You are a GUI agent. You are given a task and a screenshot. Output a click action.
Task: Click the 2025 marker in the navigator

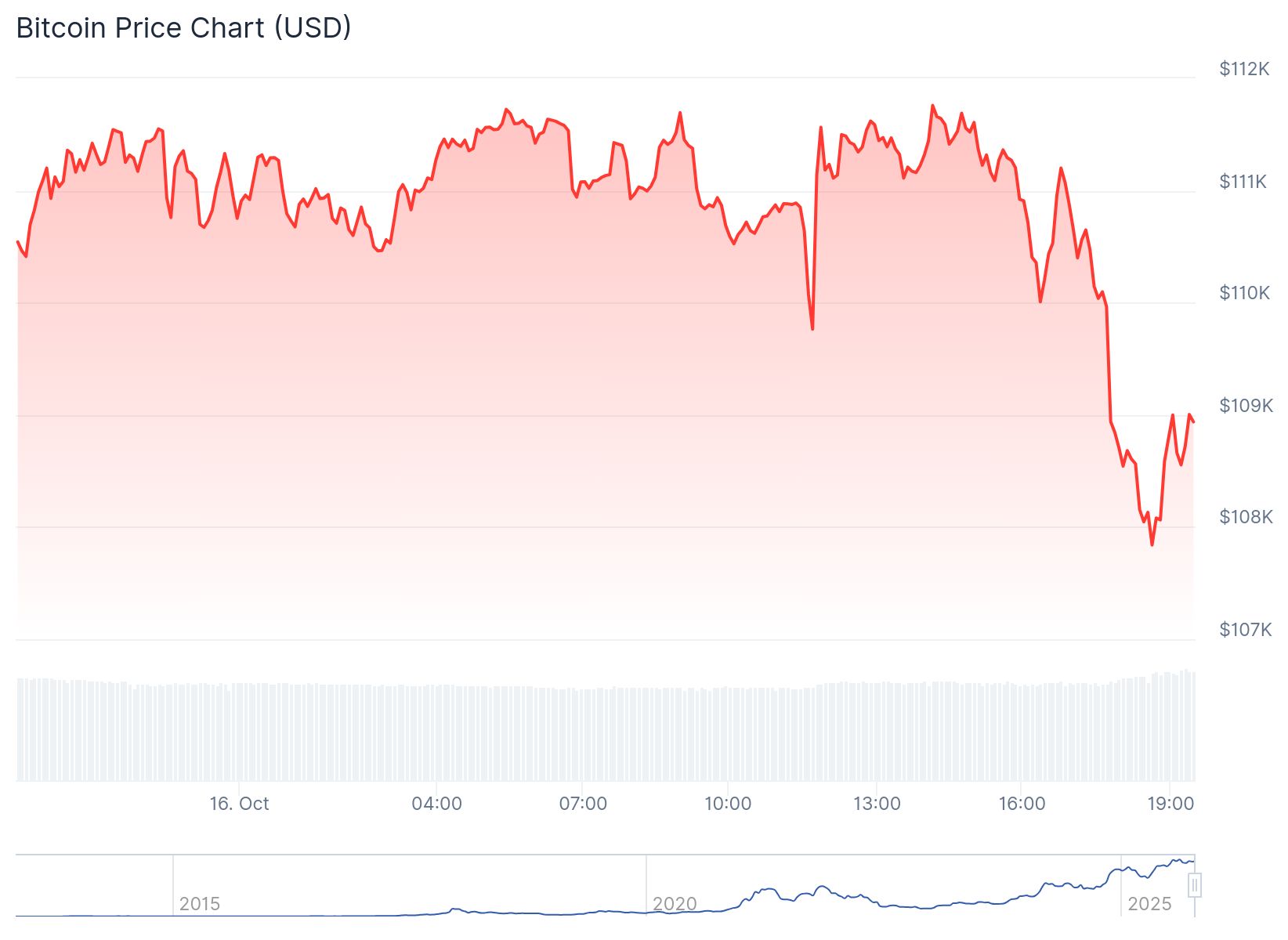tap(1149, 904)
